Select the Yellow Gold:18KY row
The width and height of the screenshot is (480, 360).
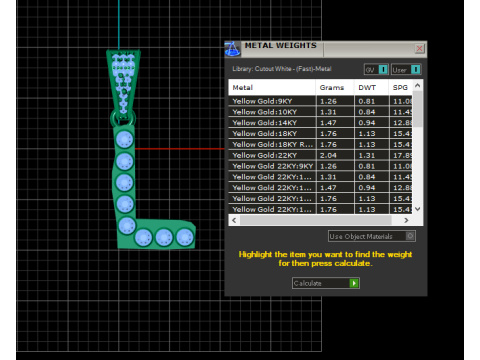point(320,133)
